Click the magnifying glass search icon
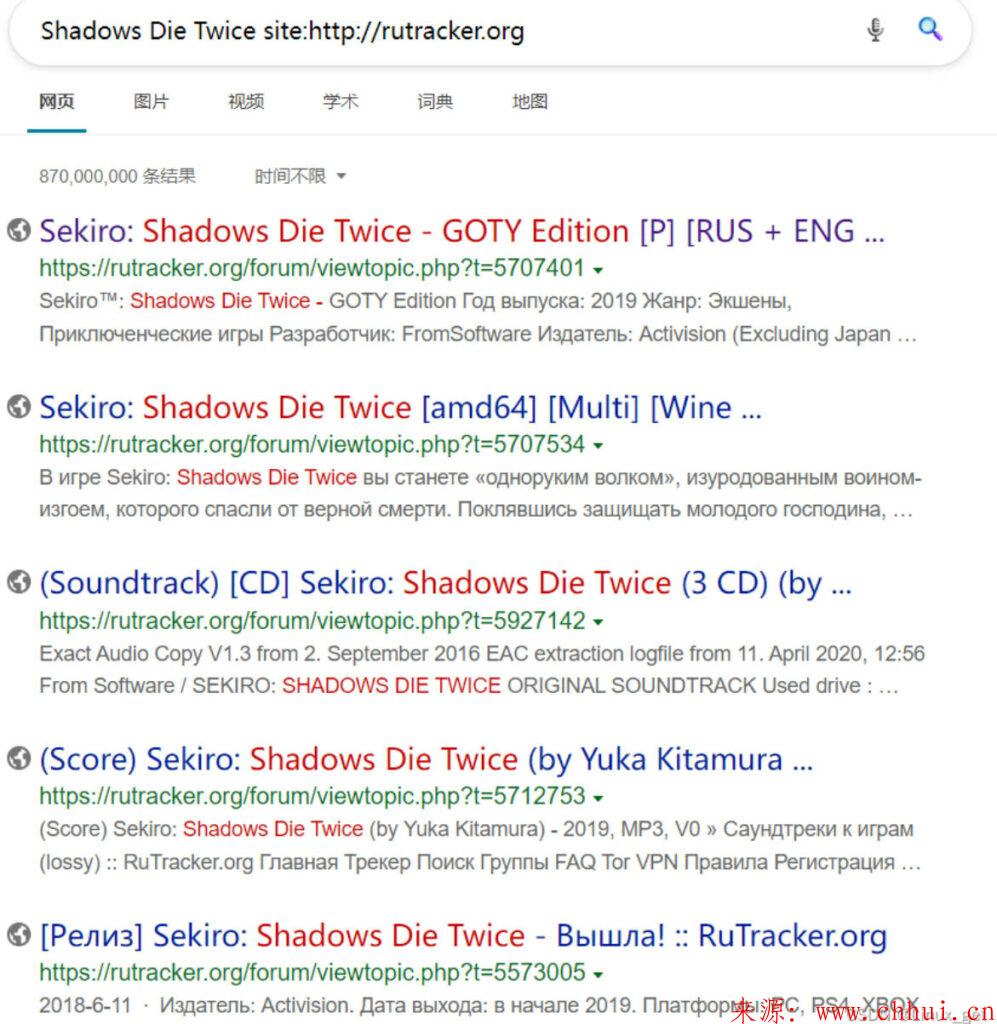 tap(930, 29)
